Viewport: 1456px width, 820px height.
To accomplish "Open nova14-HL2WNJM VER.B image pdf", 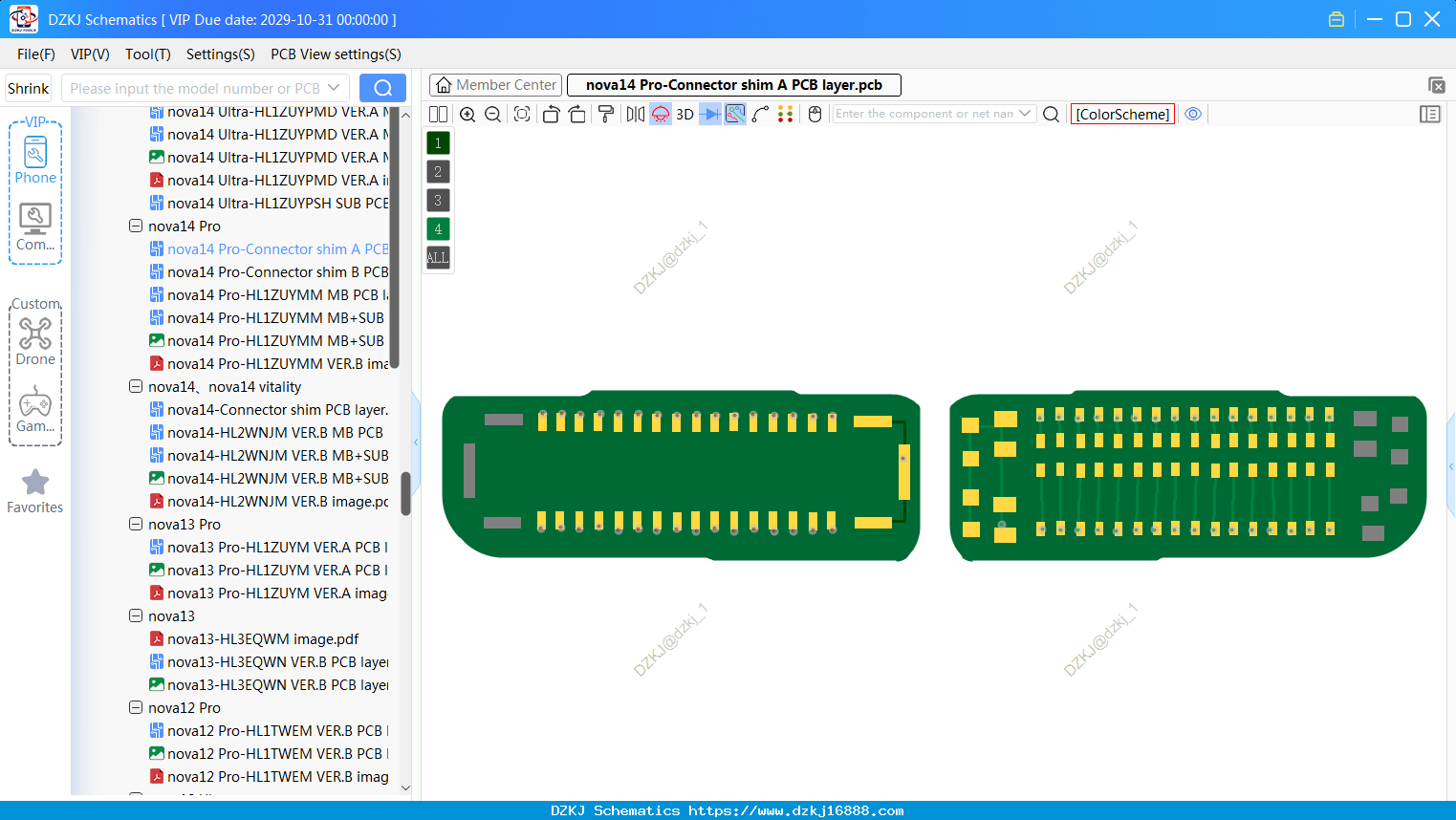I will [269, 502].
